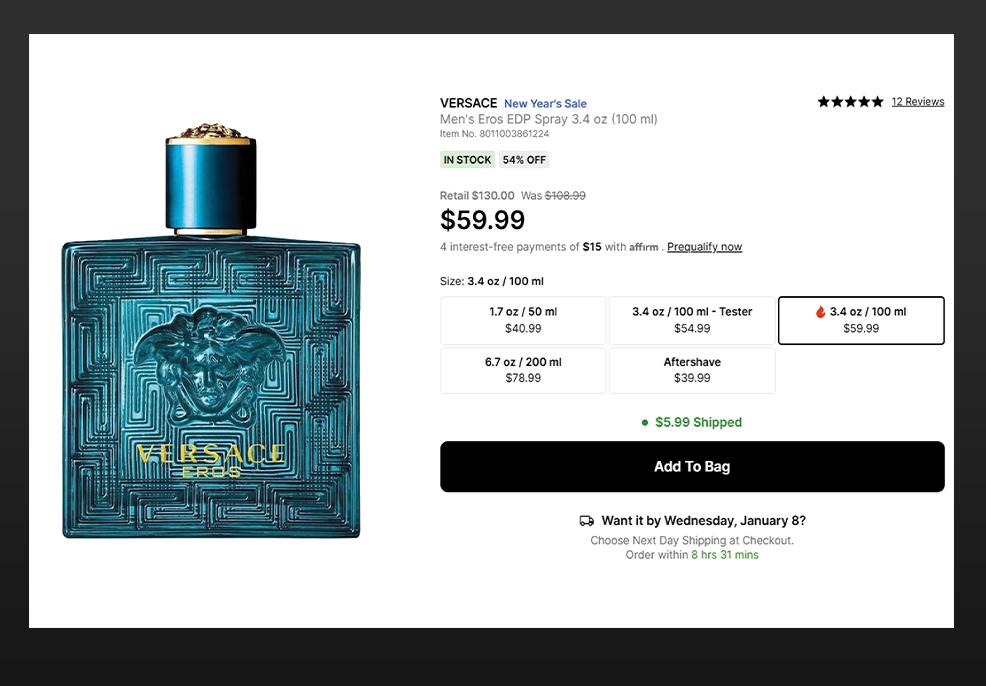The height and width of the screenshot is (686, 986).
Task: Select the 1.7 oz / 50 ml size
Action: (523, 320)
